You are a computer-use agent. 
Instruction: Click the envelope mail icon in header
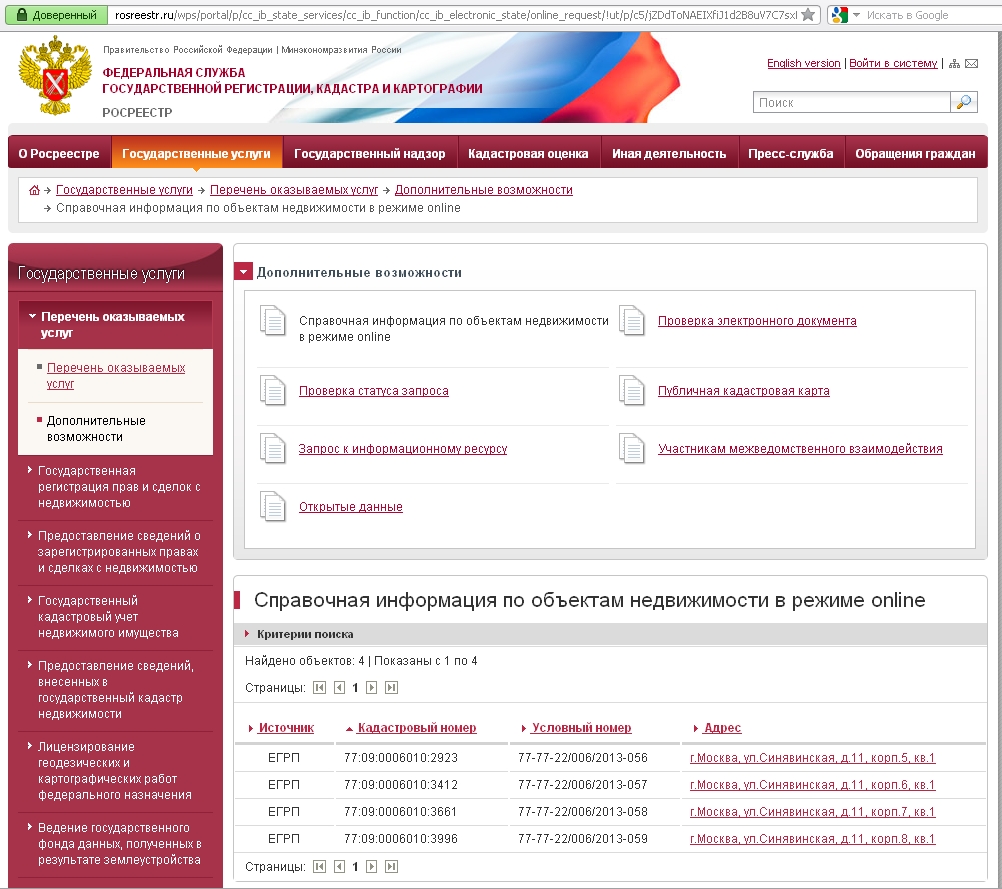point(971,64)
